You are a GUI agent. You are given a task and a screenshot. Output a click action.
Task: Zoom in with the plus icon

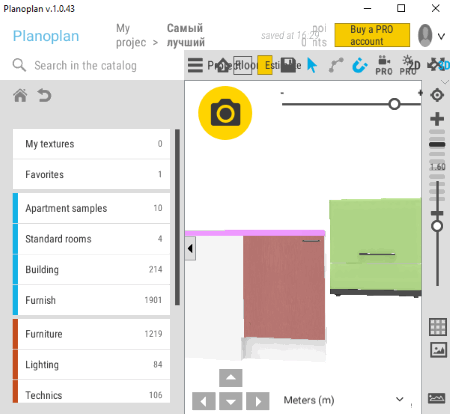click(x=437, y=119)
